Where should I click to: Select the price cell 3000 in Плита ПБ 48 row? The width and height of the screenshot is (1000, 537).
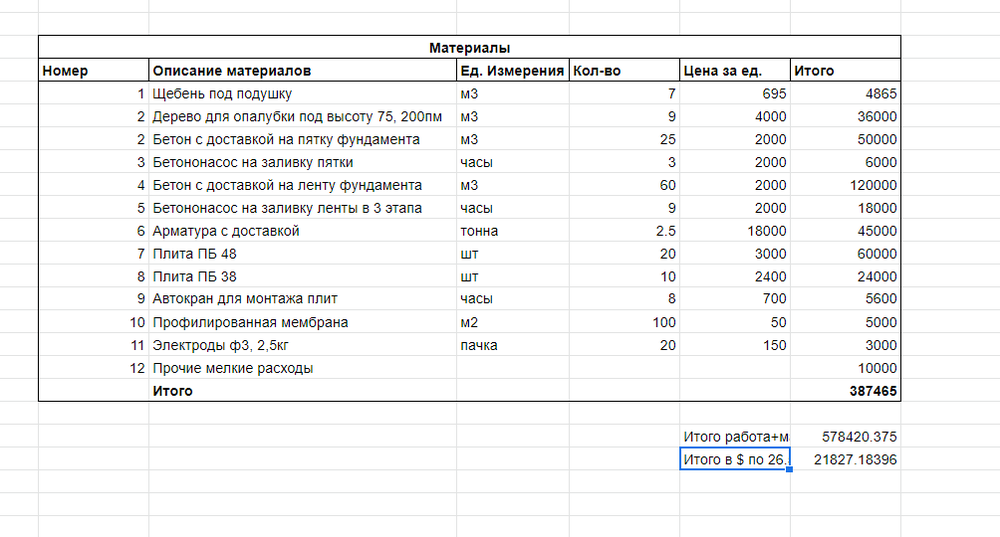pyautogui.click(x=735, y=254)
